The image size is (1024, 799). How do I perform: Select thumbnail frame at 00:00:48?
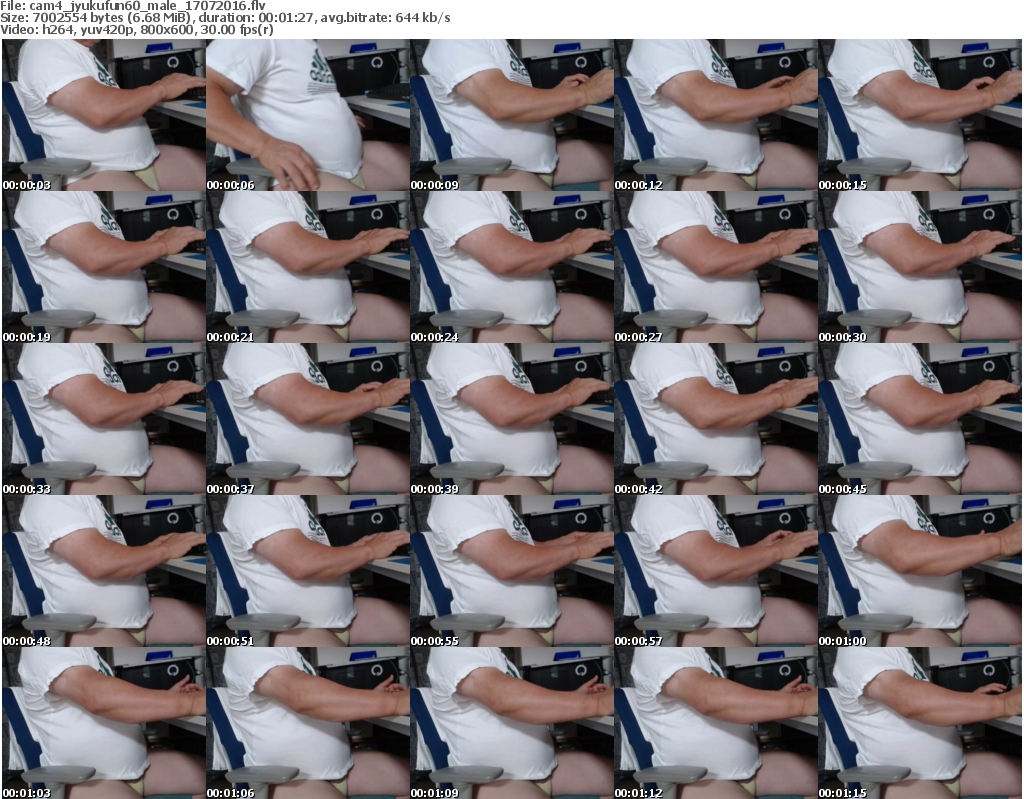tap(104, 571)
